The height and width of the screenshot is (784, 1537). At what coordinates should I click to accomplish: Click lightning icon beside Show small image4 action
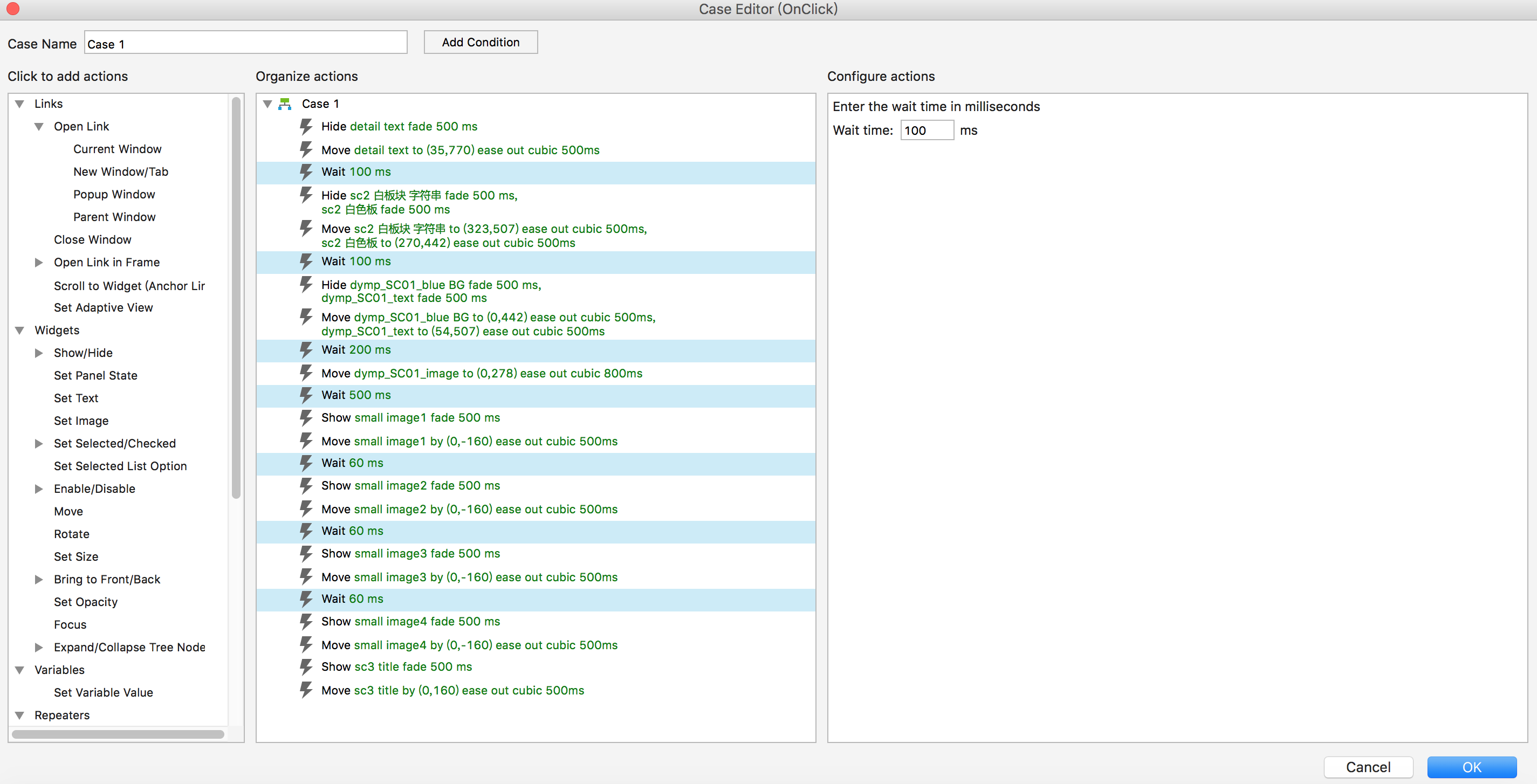click(x=306, y=622)
